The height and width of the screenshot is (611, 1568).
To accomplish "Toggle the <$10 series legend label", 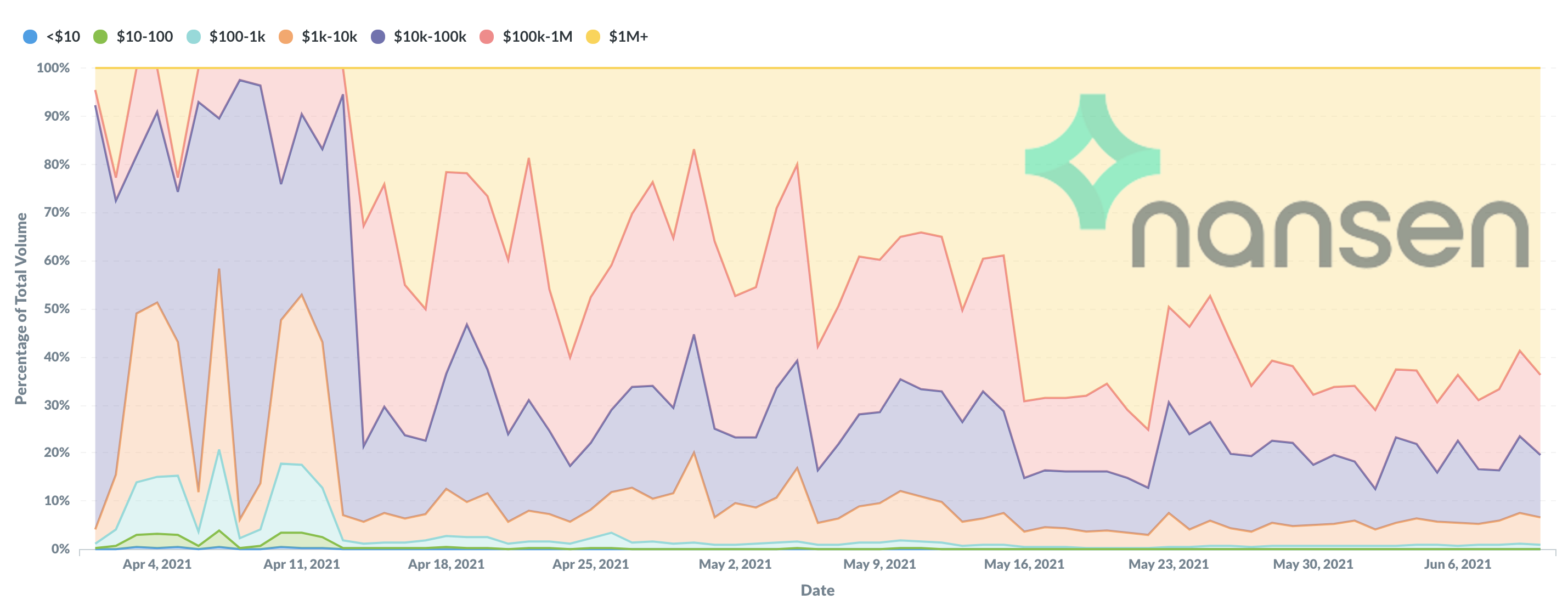I will click(63, 37).
